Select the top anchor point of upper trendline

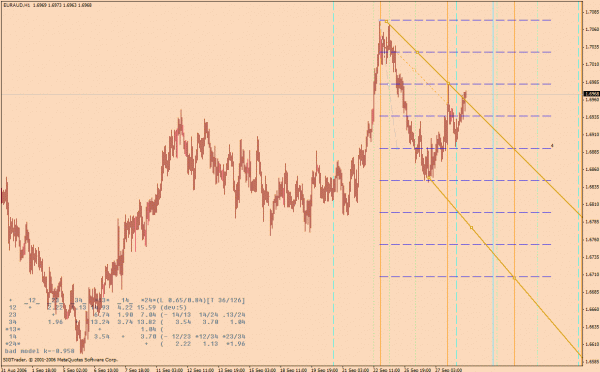(x=386, y=21)
